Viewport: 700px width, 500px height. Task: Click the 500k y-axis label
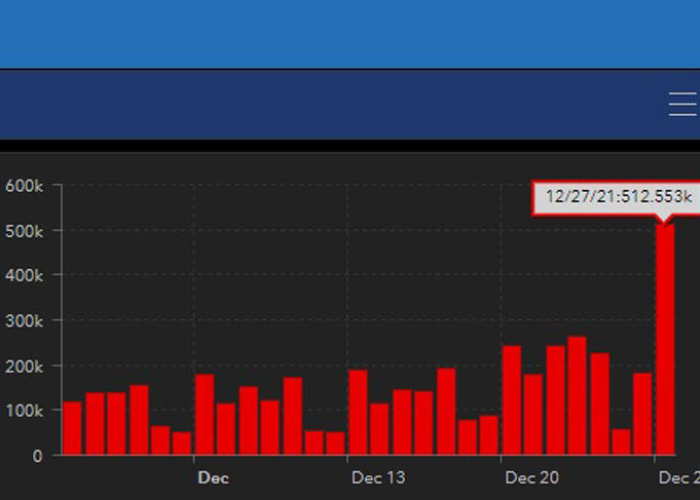point(24,230)
